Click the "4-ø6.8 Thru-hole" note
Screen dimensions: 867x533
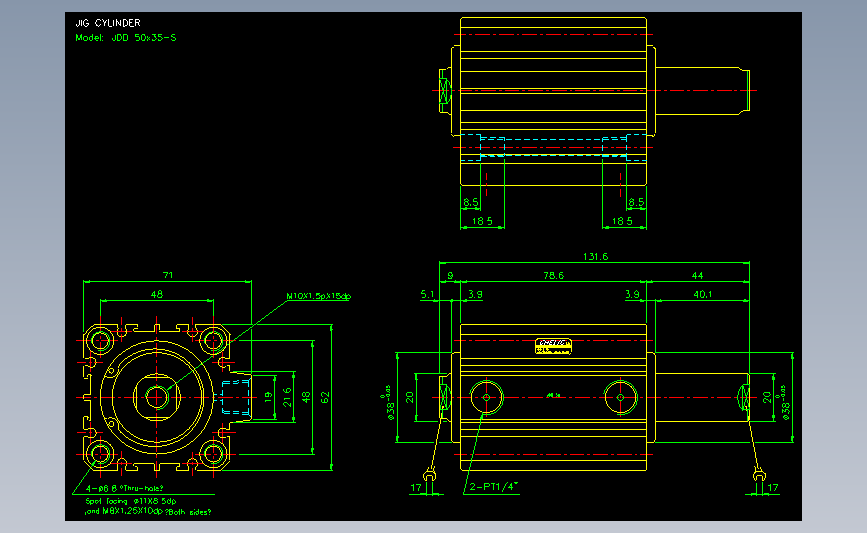pyautogui.click(x=124, y=488)
